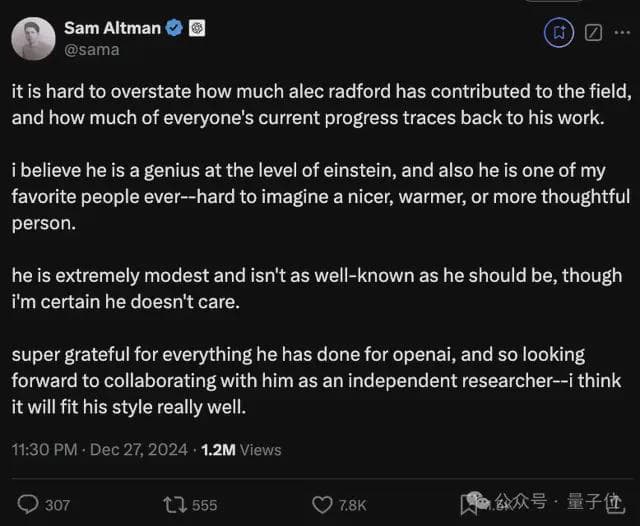This screenshot has height=526, width=640.
Task: Click the repost arrows icon
Action: [175, 504]
